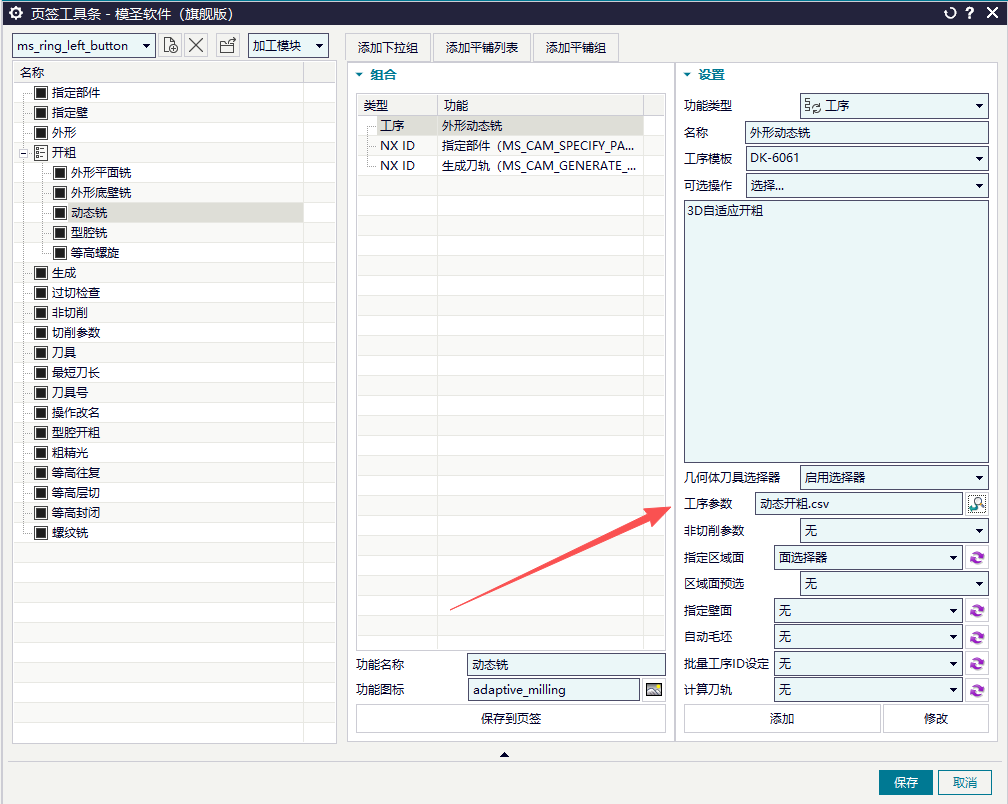Click the 添加平铺组 tab button
Image resolution: width=1008 pixels, height=804 pixels.
[575, 48]
